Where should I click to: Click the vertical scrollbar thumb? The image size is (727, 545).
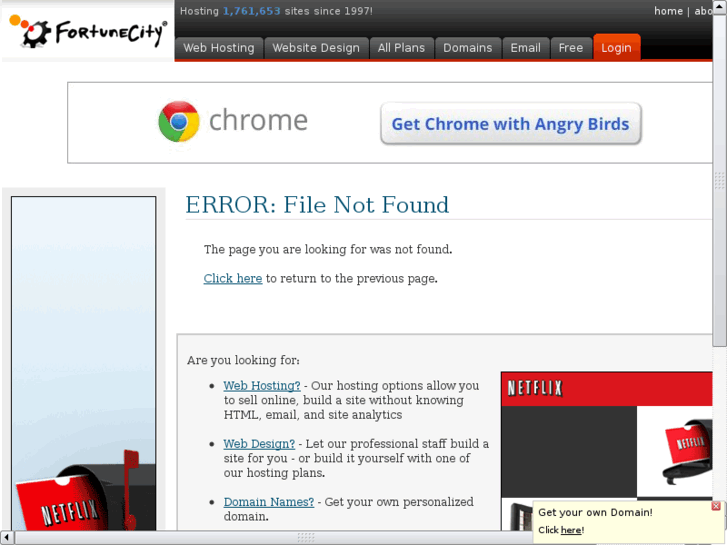(720, 181)
